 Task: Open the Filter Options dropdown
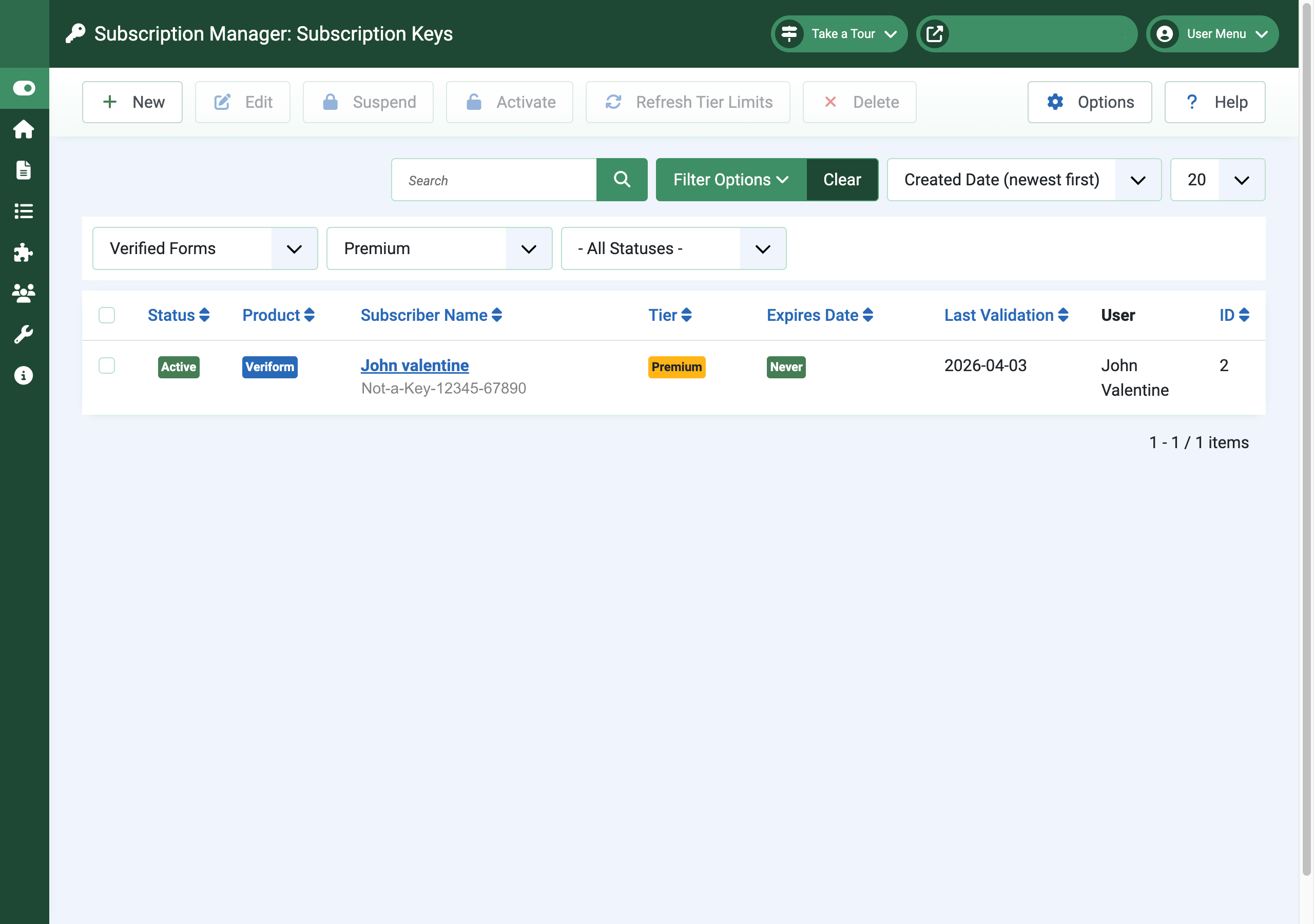point(730,180)
